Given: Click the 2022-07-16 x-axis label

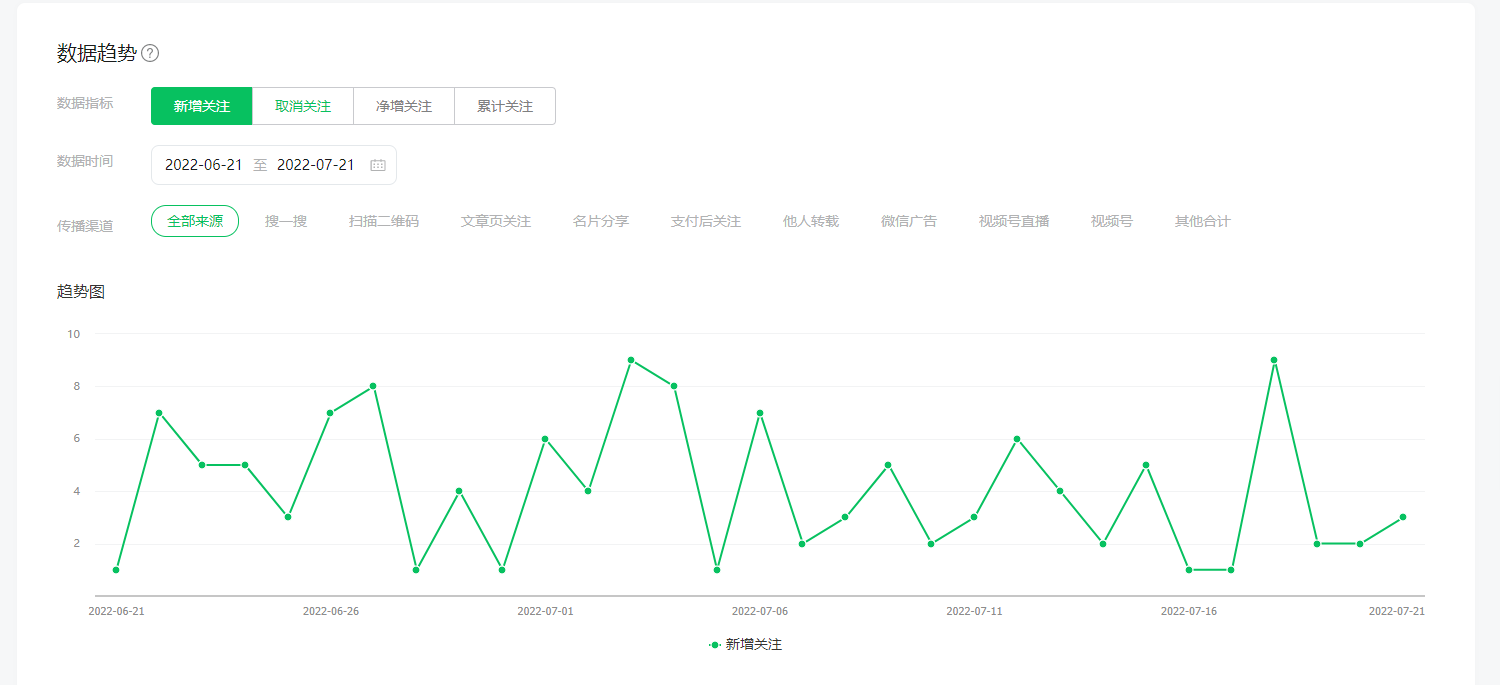Looking at the screenshot, I should coord(1189,611).
